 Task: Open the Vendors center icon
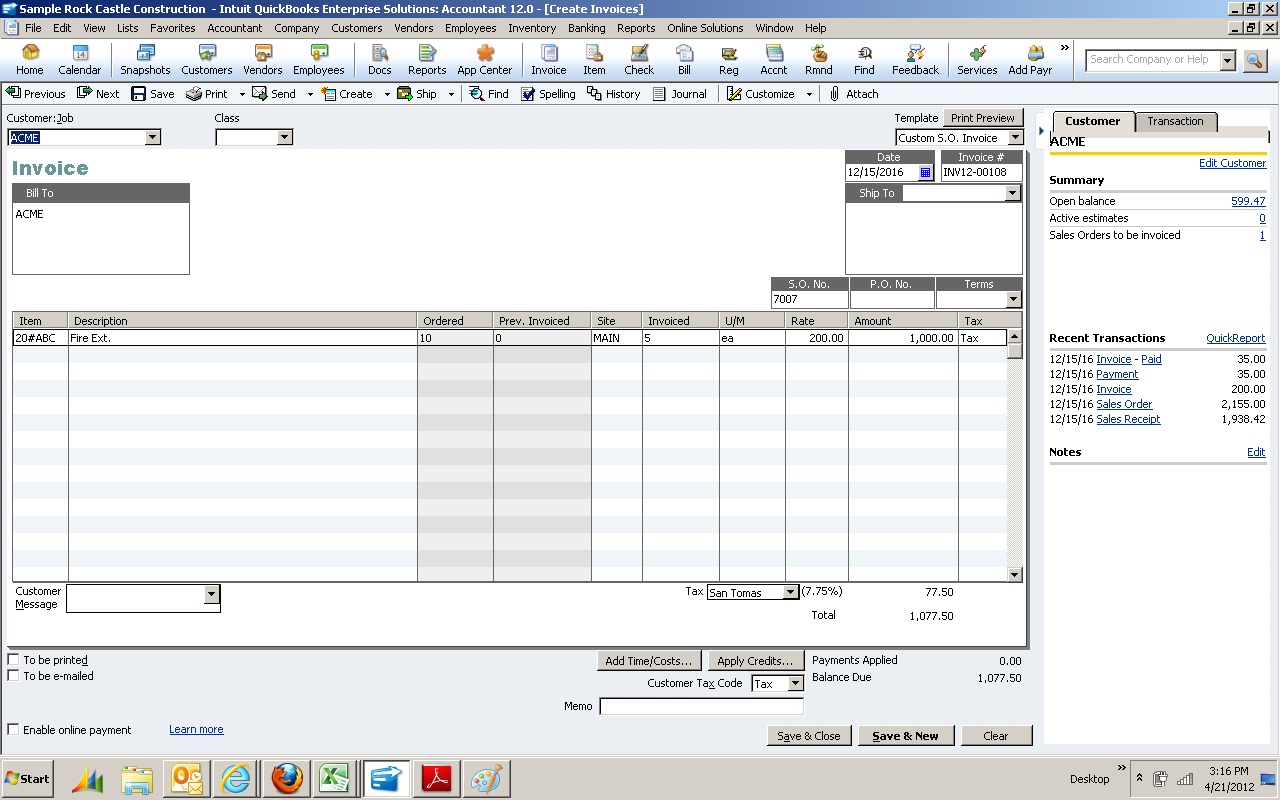pos(263,60)
